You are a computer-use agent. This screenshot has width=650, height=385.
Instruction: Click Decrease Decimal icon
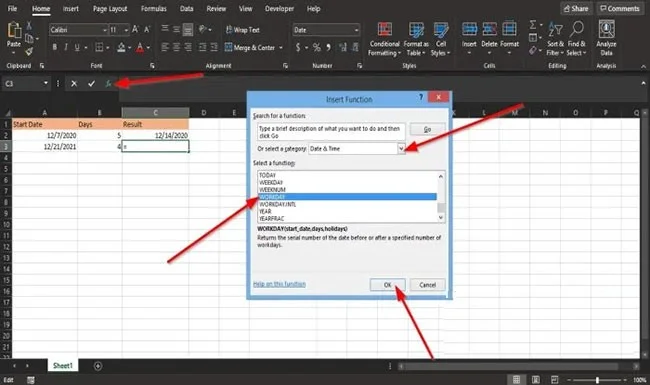355,48
